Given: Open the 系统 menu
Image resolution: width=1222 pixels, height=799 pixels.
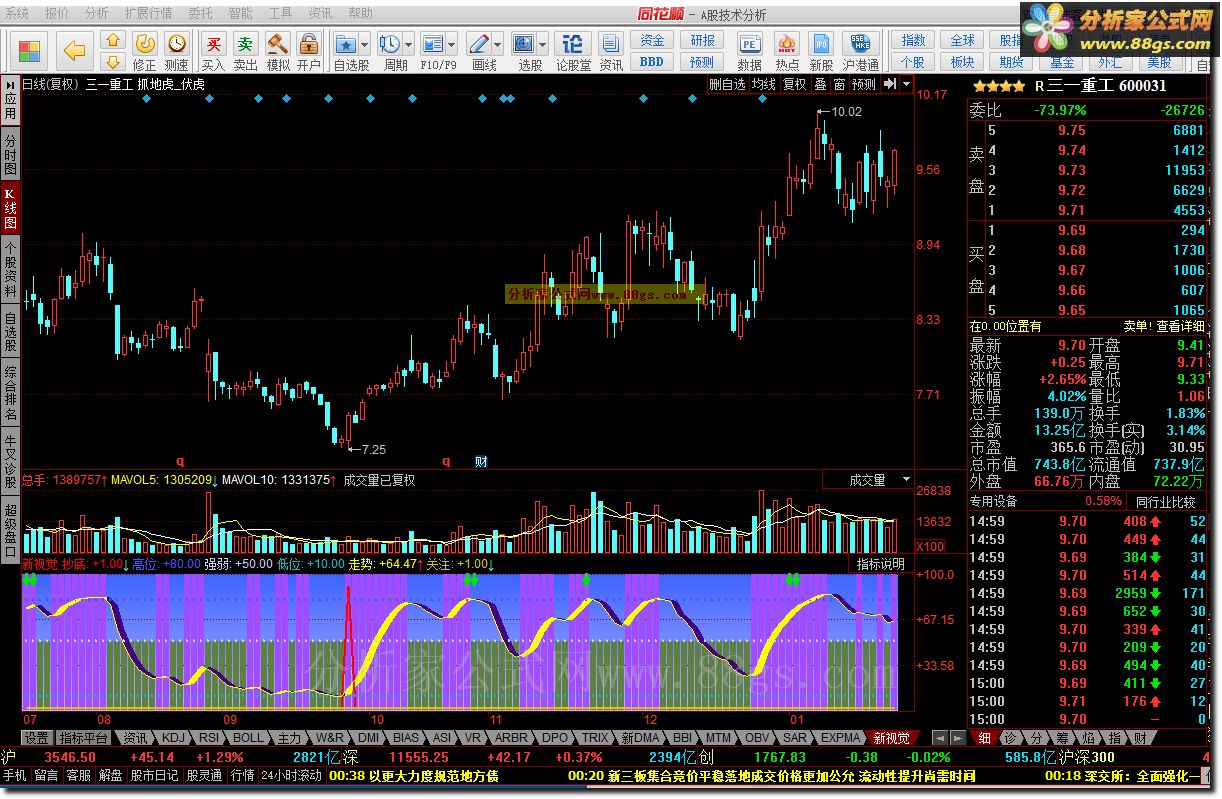Looking at the screenshot, I should (18, 14).
